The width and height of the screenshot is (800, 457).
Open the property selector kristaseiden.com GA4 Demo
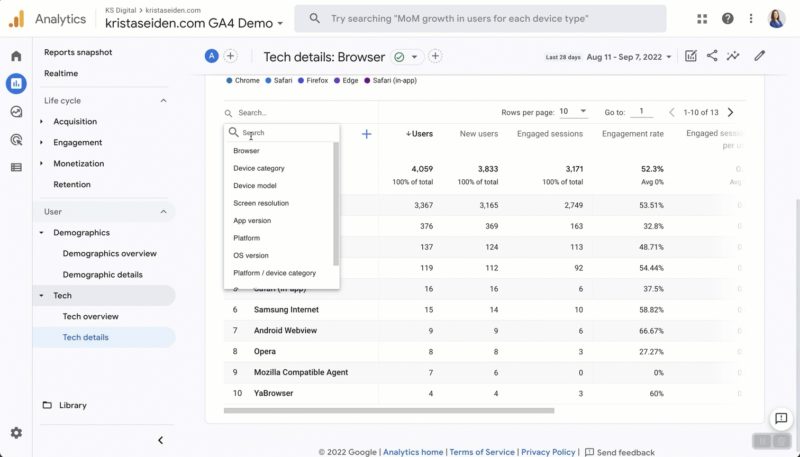194,23
